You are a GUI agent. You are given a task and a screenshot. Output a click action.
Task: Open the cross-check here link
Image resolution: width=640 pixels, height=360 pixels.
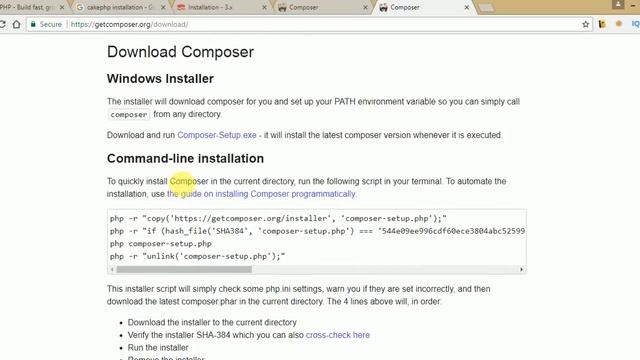(x=338, y=335)
